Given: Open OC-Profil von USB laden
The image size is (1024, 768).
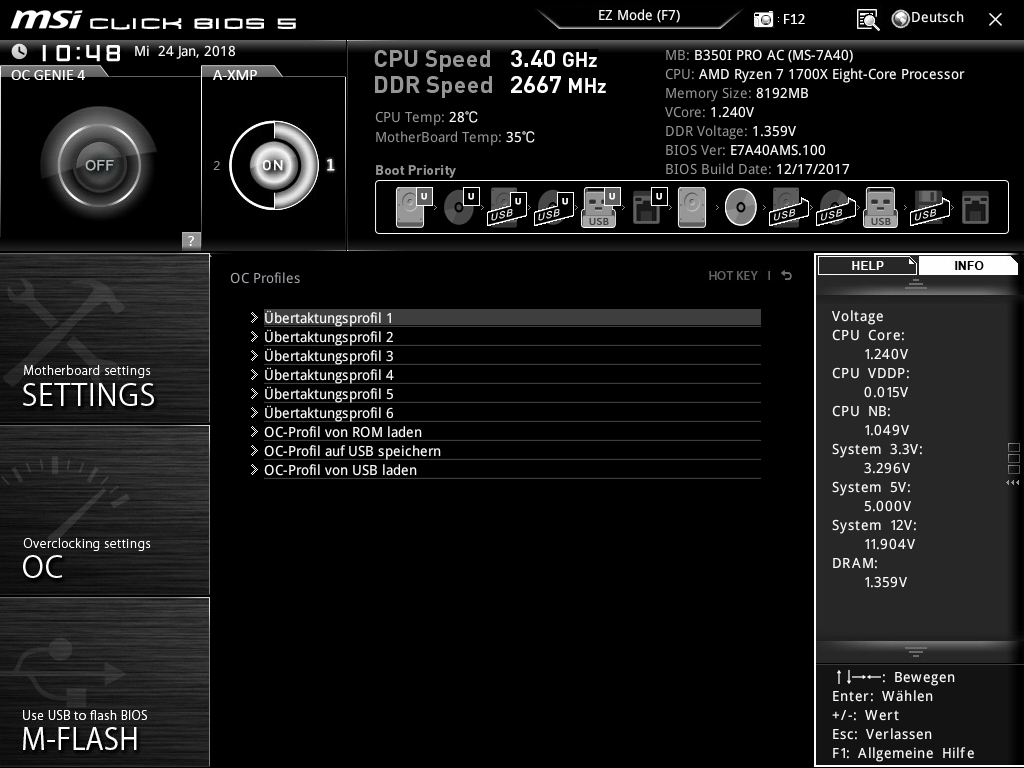Looking at the screenshot, I should pyautogui.click(x=512, y=470).
